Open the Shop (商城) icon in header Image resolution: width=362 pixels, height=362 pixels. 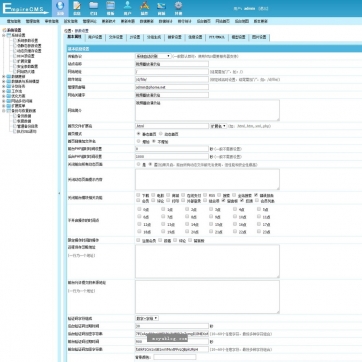pyautogui.click(x=161, y=8)
